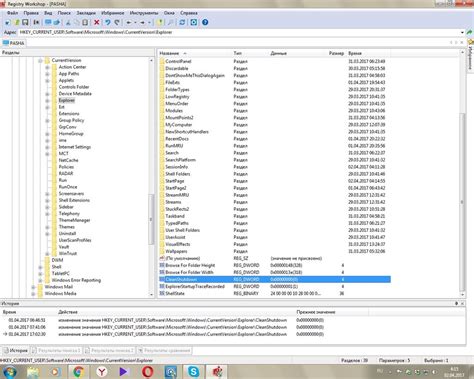Click the blue monitor connect icon
The height and width of the screenshot is (379, 474).
coord(48,22)
